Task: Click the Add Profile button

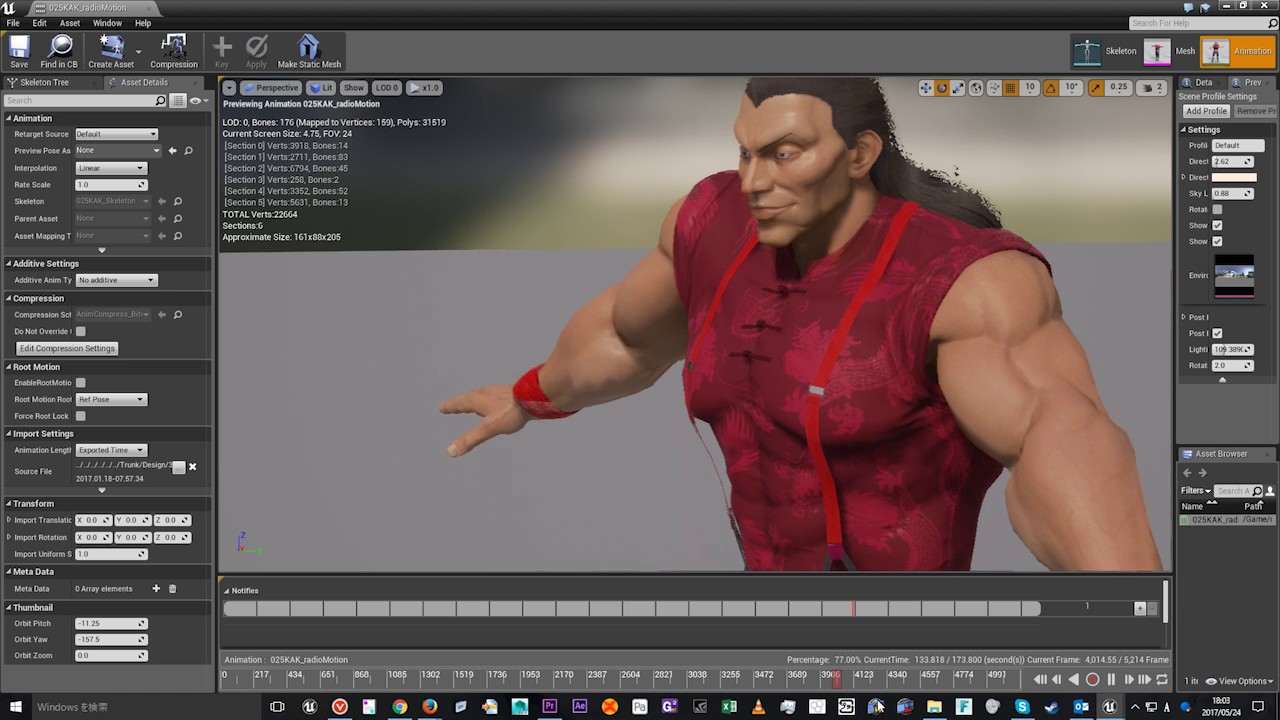Action: coord(1206,111)
